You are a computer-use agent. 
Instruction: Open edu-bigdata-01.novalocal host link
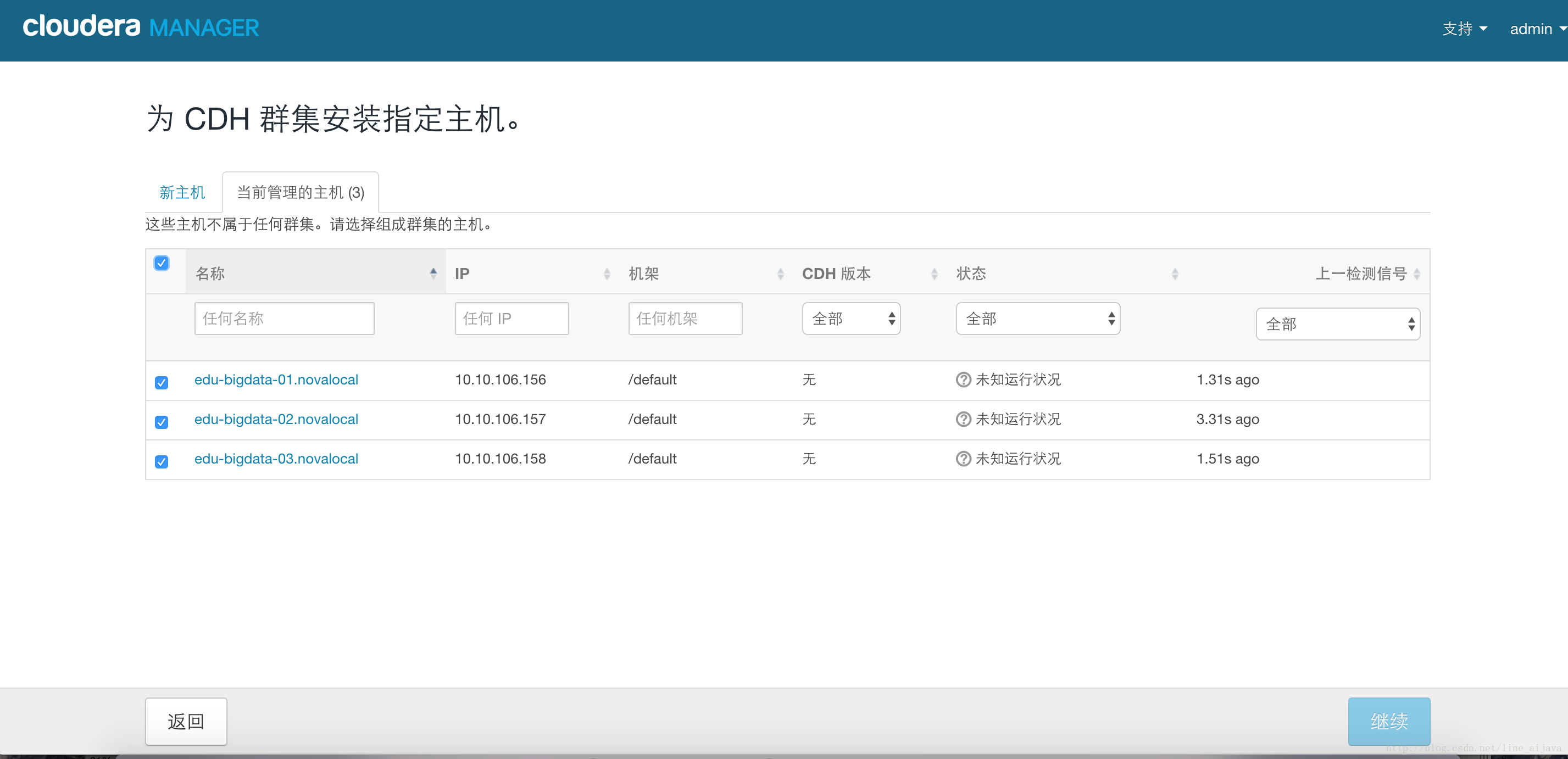pos(276,380)
